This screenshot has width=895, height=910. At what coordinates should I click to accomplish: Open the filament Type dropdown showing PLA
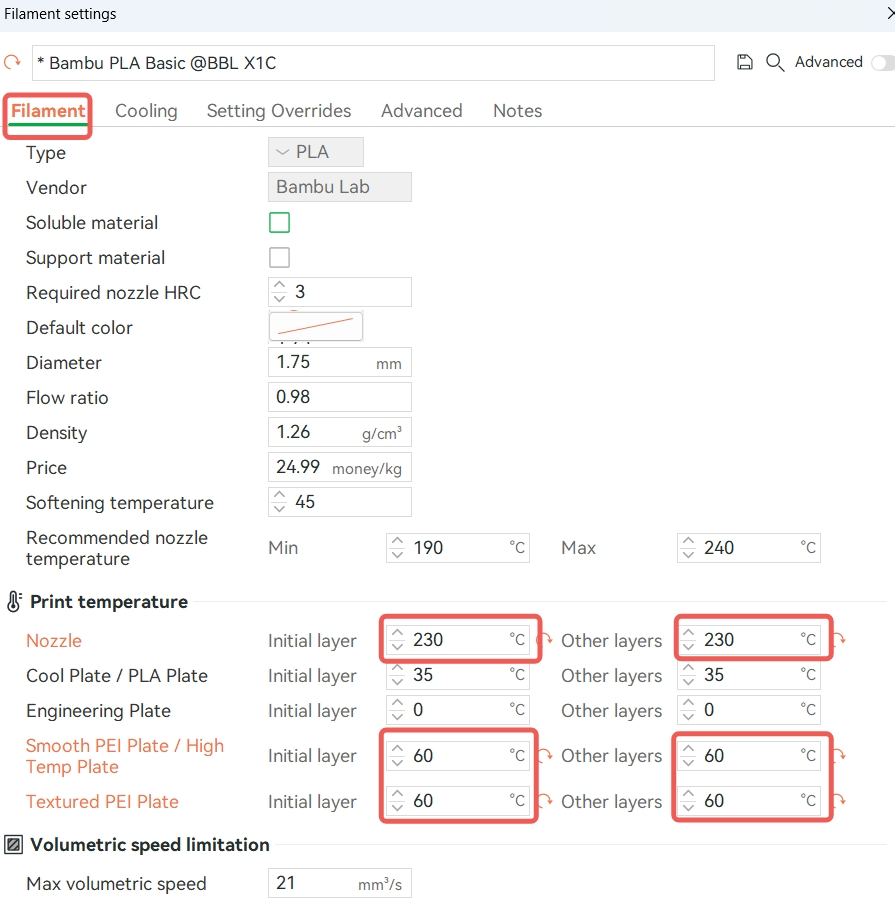316,152
